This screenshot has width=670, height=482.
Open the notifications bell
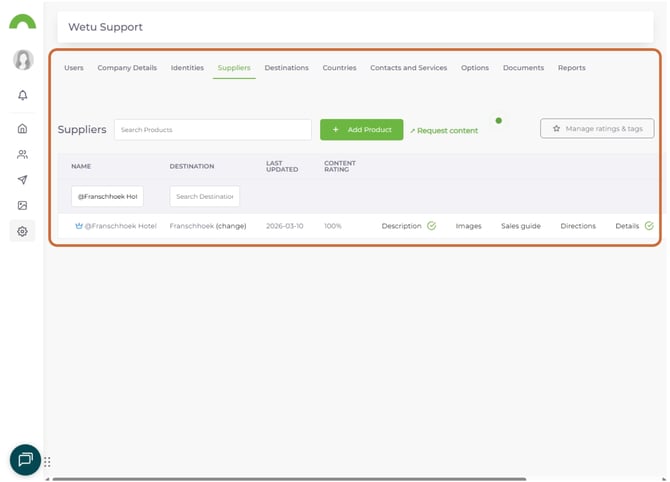(22, 95)
